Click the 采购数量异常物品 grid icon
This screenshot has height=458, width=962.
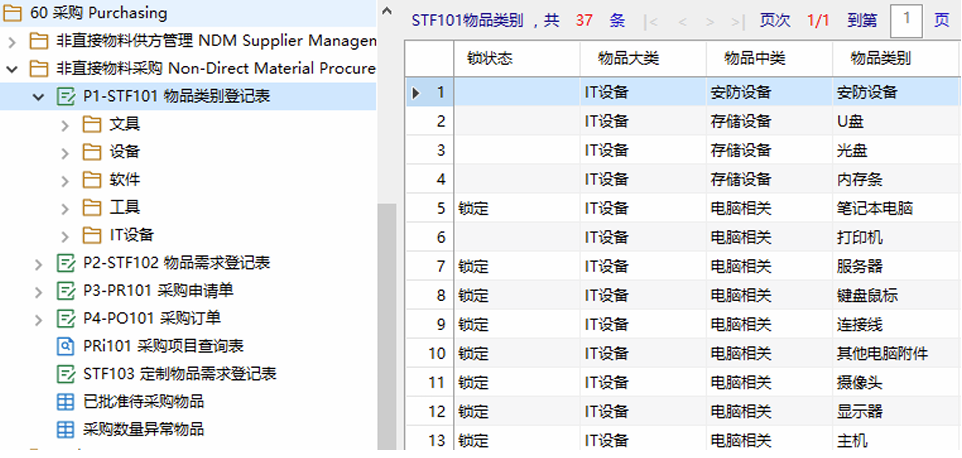click(x=66, y=429)
